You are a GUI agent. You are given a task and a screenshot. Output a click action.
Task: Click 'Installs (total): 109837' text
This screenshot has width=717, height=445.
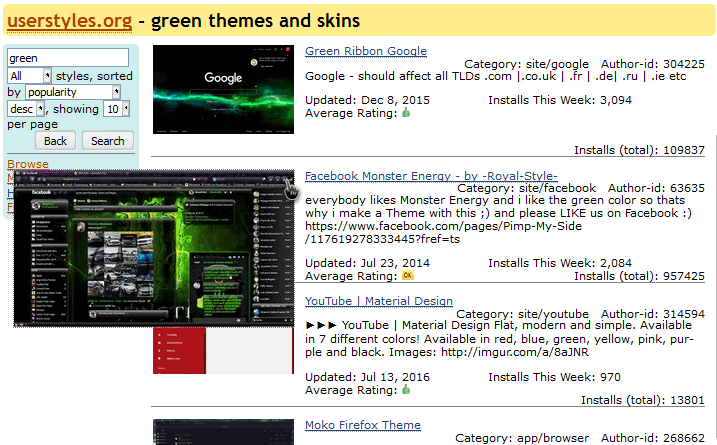click(639, 150)
